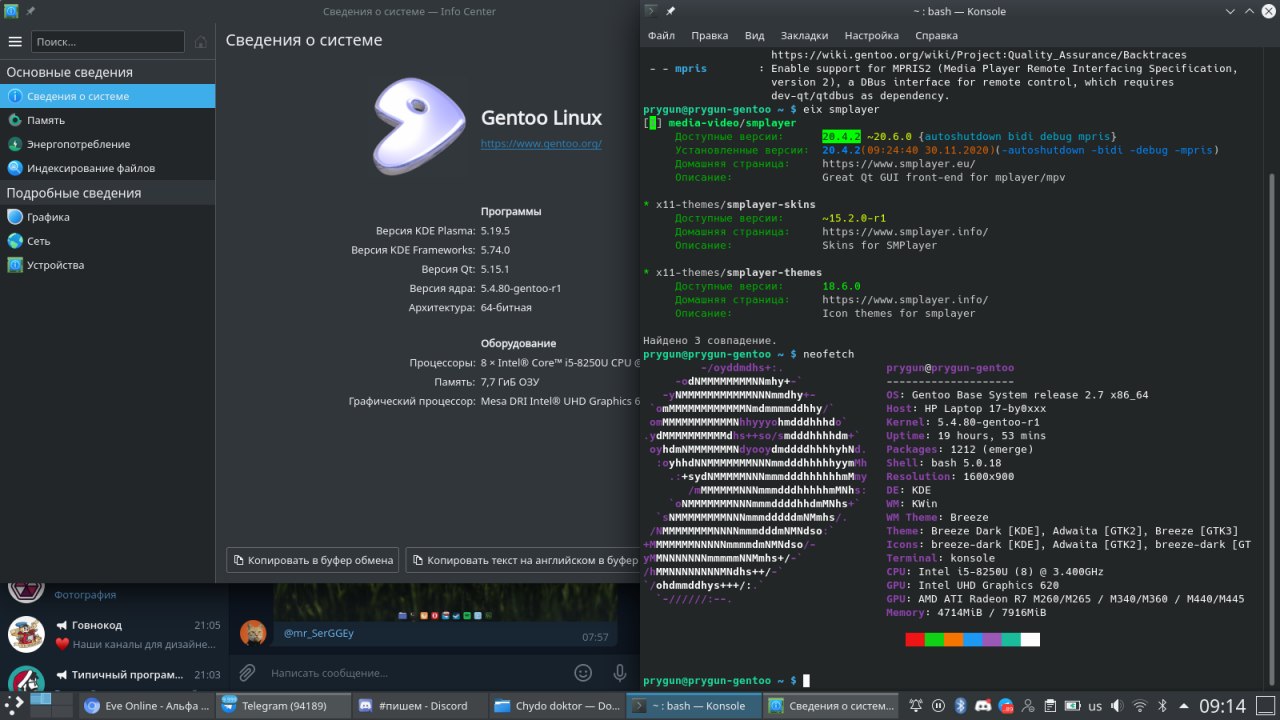The width and height of the screenshot is (1280, 720).
Task: Switch the 'us' keyboard layout indicator
Action: click(x=1094, y=706)
